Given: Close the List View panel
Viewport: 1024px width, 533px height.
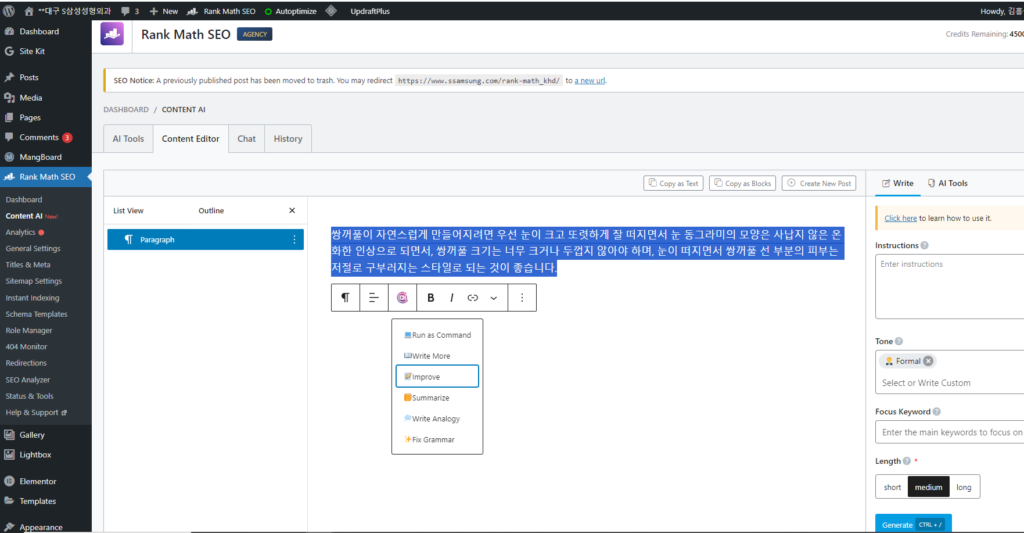Looking at the screenshot, I should (x=292, y=210).
